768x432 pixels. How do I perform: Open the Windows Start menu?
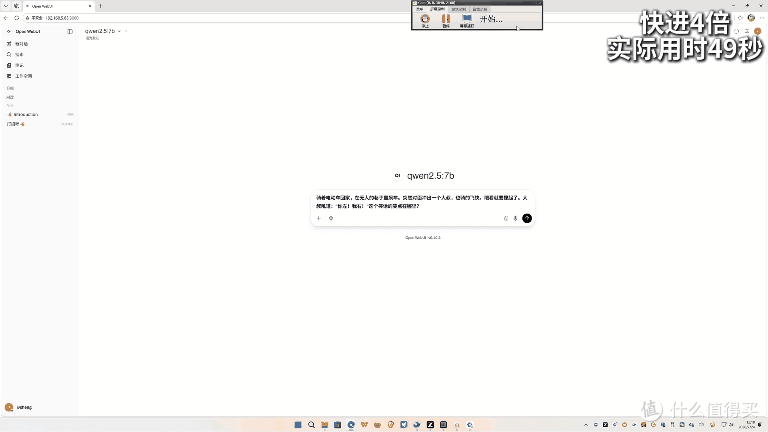click(298, 425)
